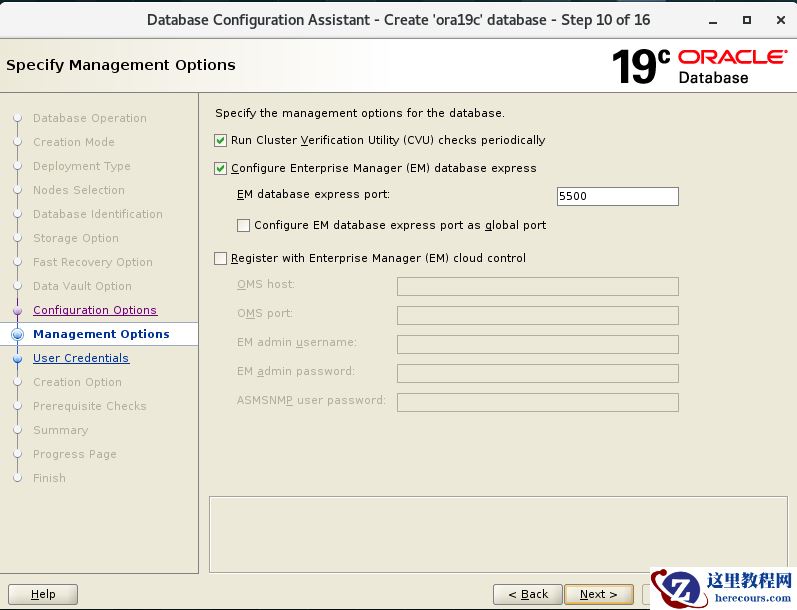Click the EM admin password field
797x610 pixels.
coord(538,373)
